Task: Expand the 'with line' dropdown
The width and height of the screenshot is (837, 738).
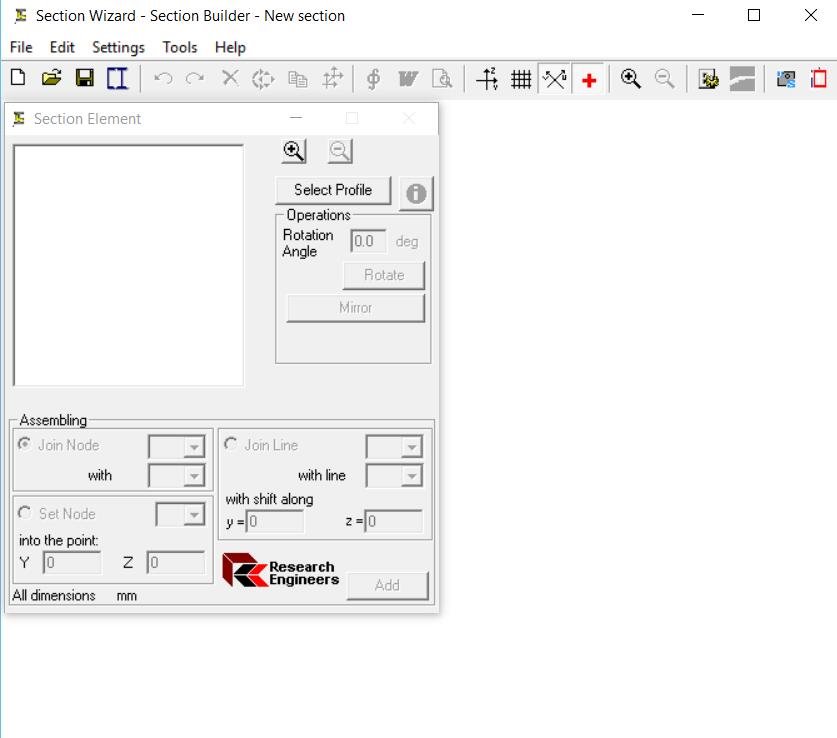Action: click(x=411, y=476)
